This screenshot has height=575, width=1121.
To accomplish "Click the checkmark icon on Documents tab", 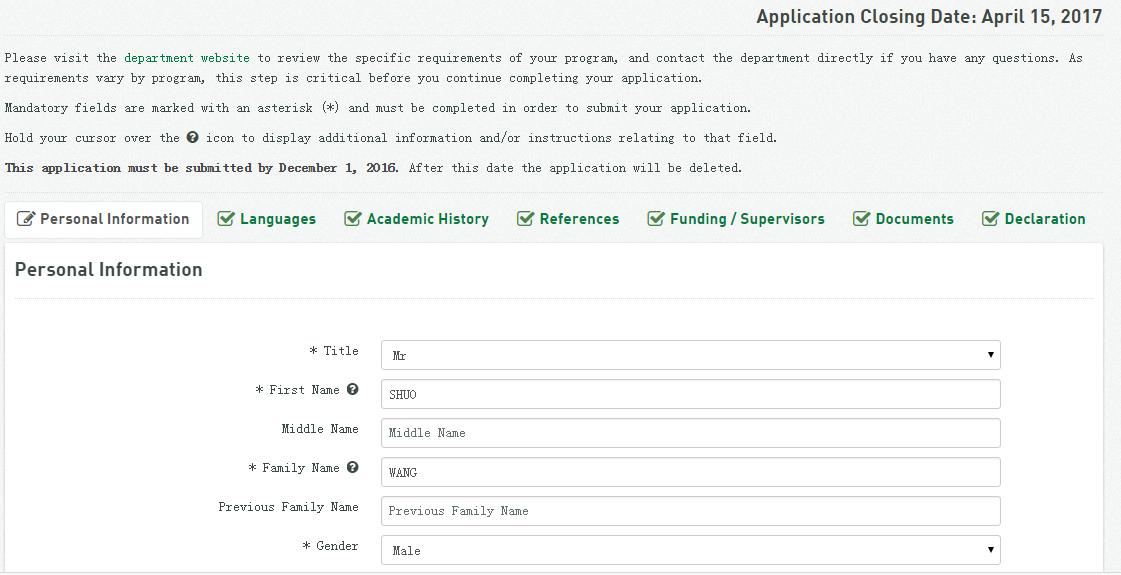I will click(861, 219).
